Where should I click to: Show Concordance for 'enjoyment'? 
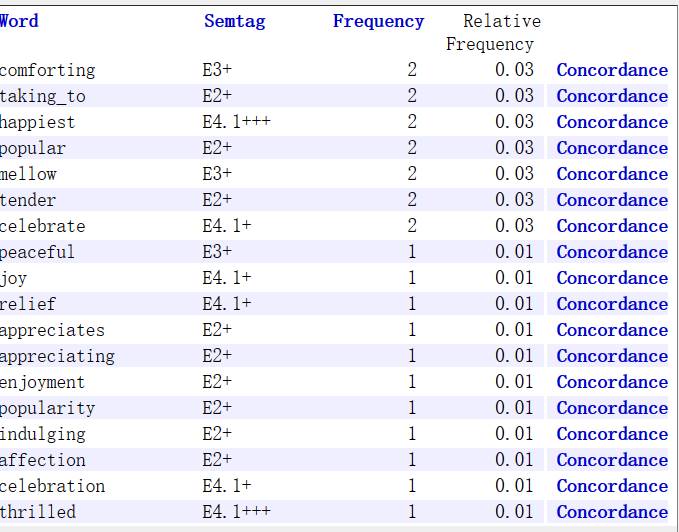[x=612, y=382]
